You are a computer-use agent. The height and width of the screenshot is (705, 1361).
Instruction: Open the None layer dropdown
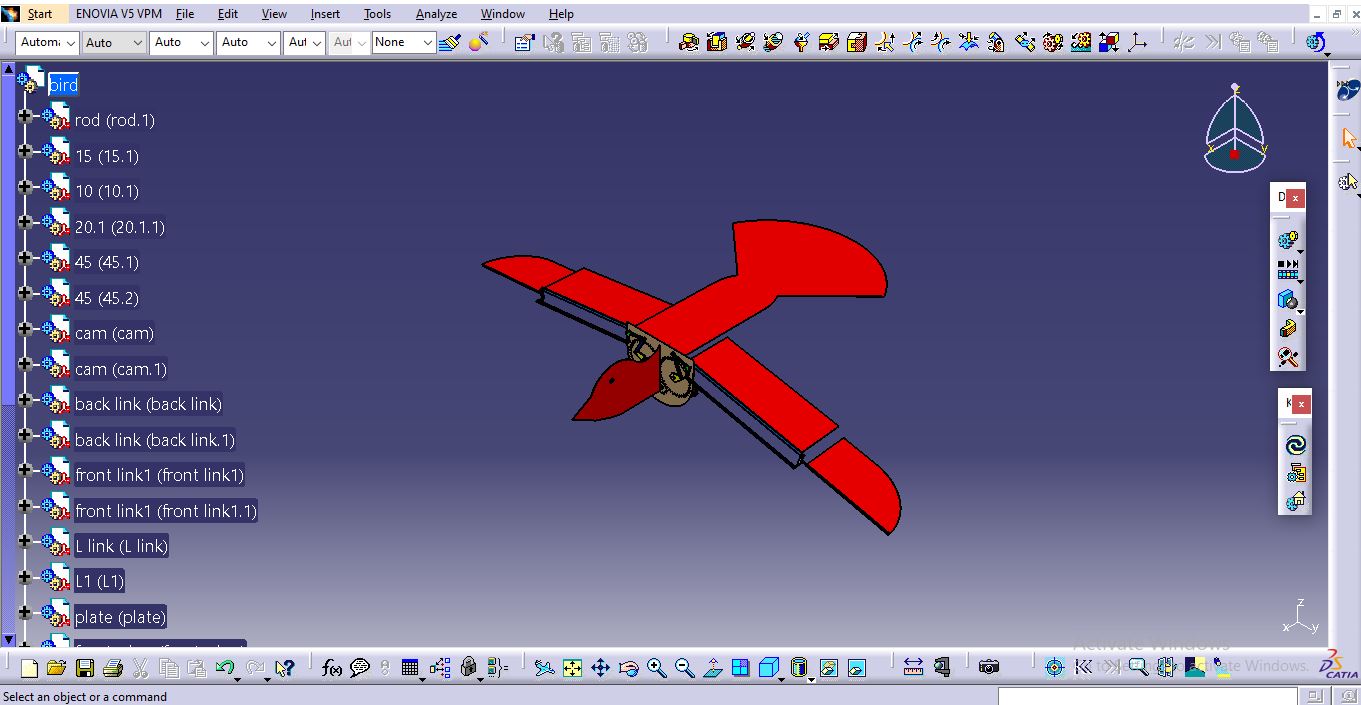coord(404,42)
